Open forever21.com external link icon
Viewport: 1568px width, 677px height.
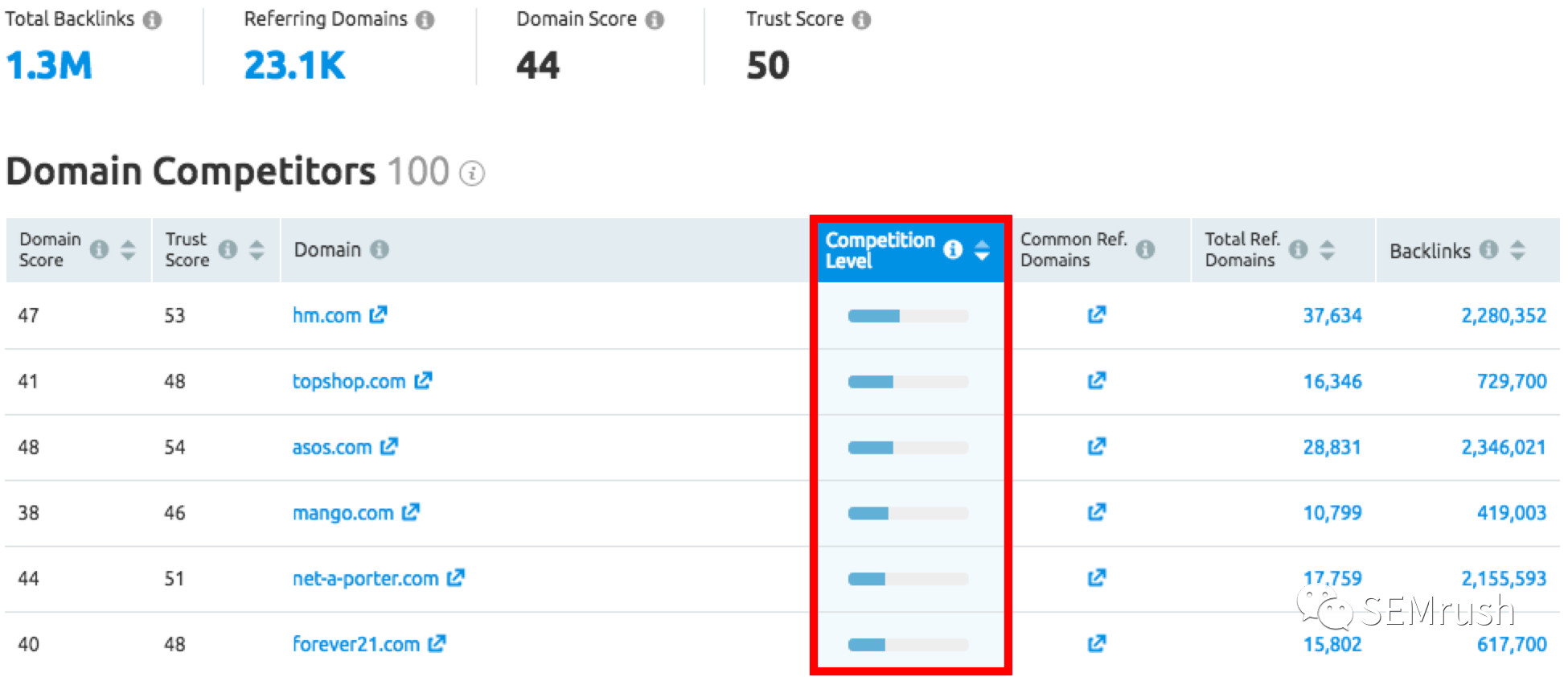pyautogui.click(x=437, y=643)
